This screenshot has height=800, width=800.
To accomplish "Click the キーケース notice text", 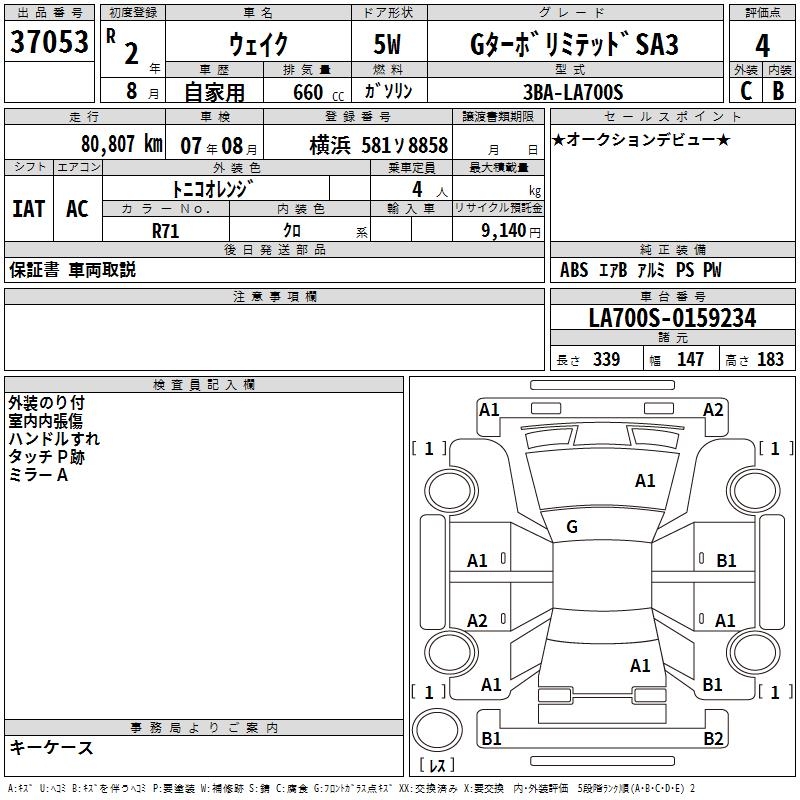I will pos(52,747).
